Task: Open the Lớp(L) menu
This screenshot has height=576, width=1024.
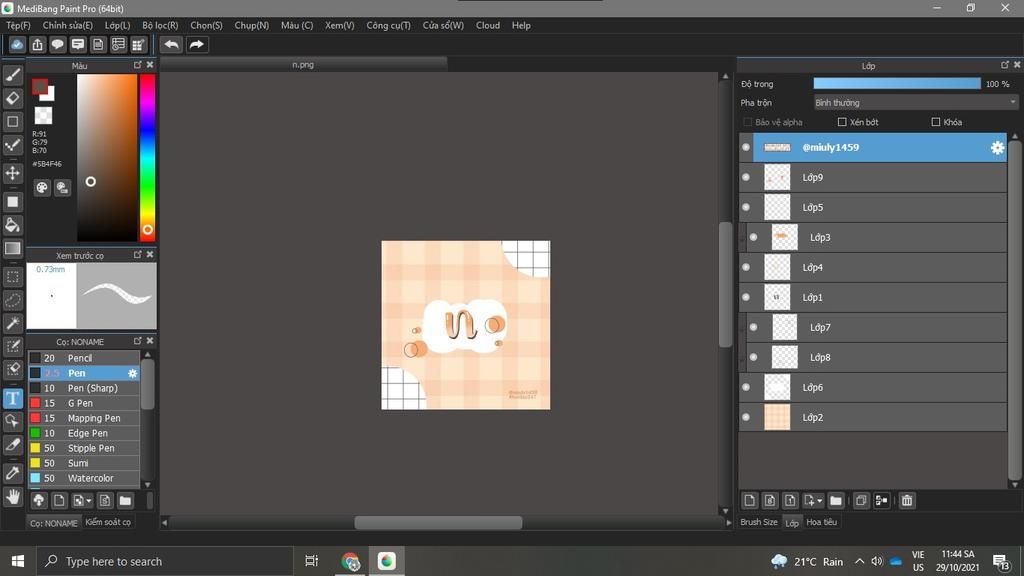Action: [118, 25]
